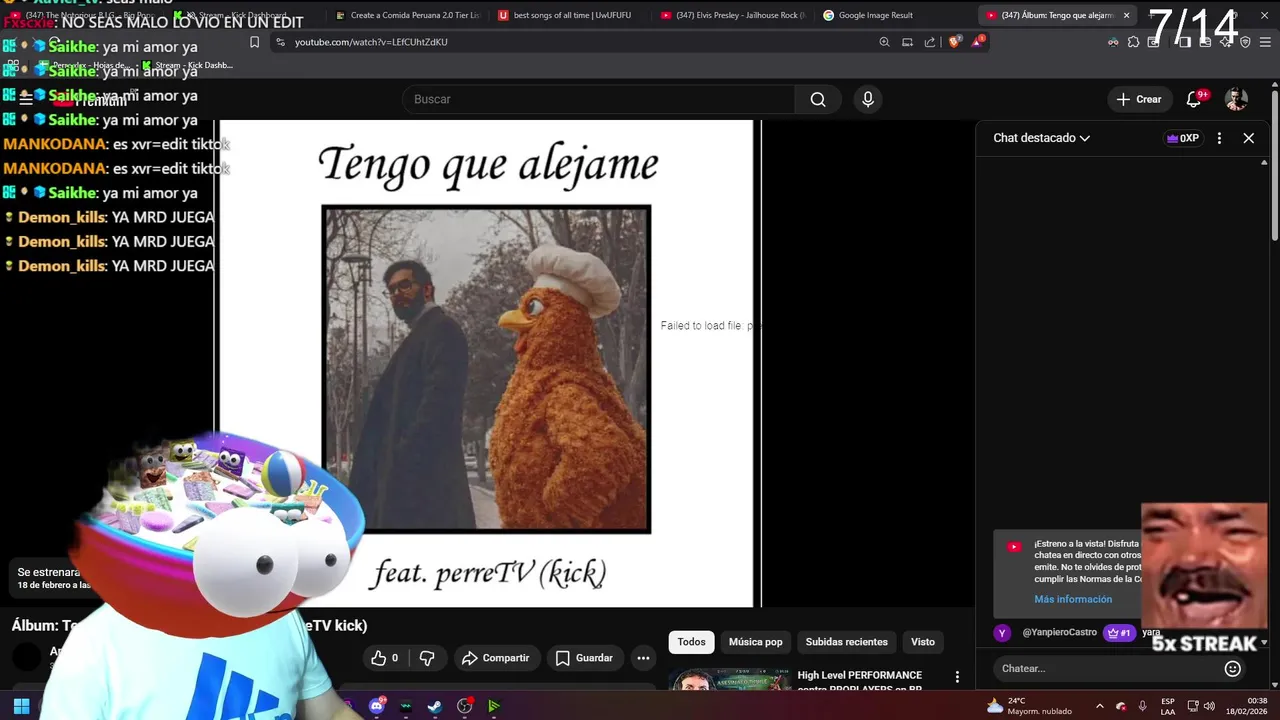Open more actions ellipsis below the video
This screenshot has height=720, width=1280.
[643, 658]
